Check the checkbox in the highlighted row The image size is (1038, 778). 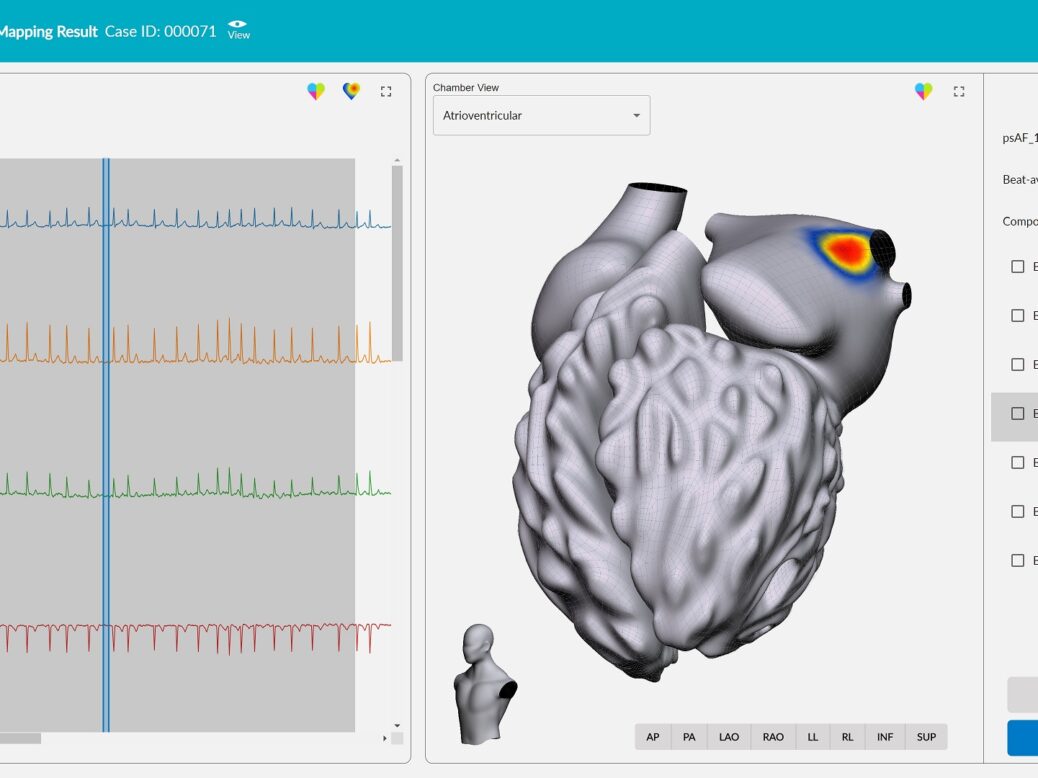pos(1018,414)
